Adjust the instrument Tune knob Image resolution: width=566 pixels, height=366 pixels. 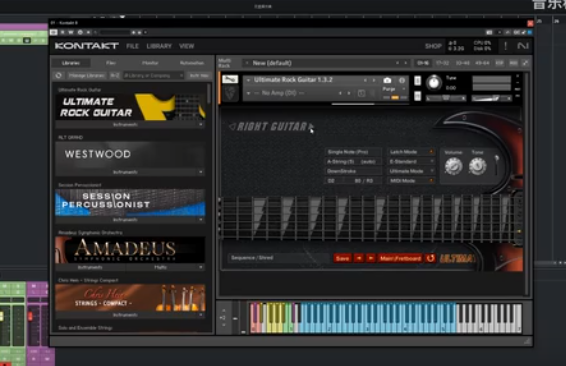click(x=434, y=83)
